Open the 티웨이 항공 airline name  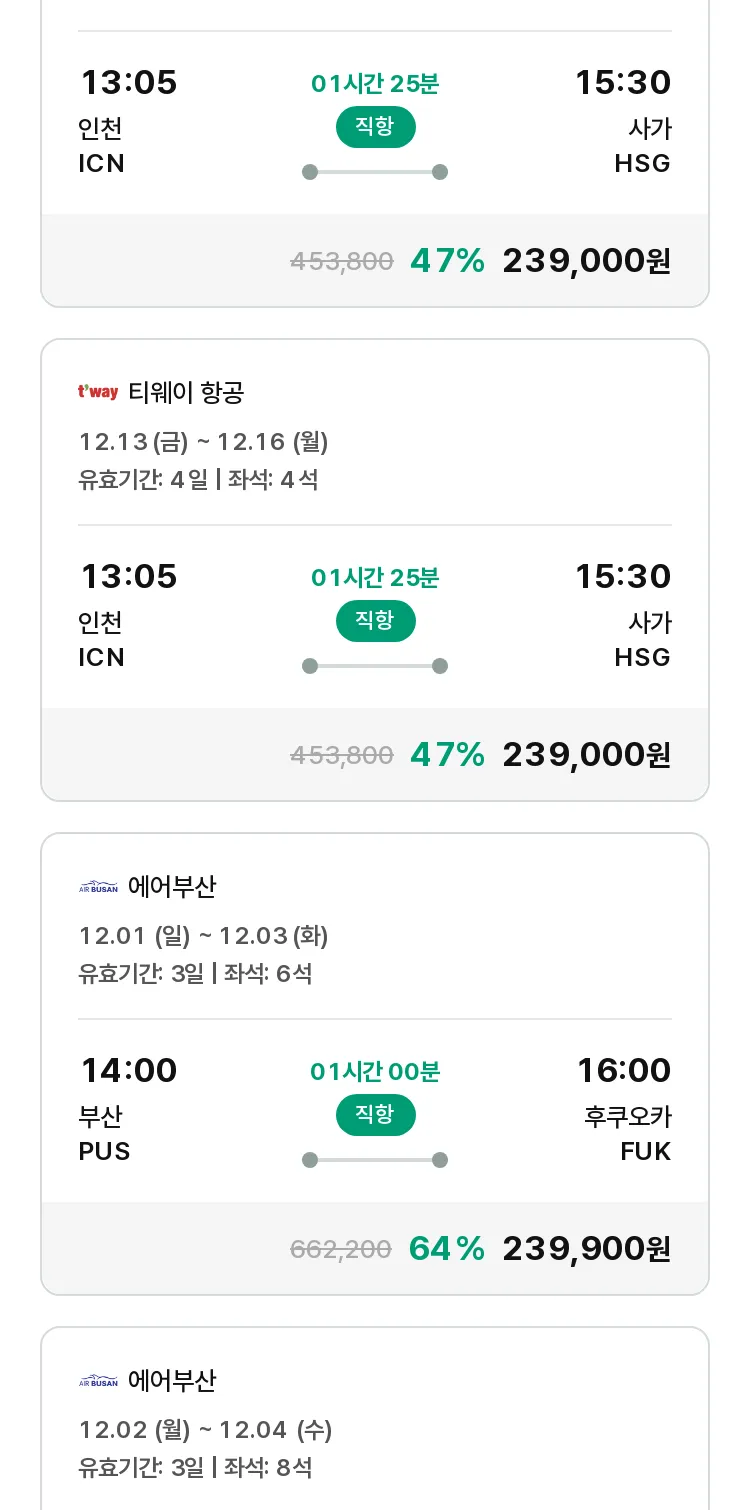[x=186, y=392]
